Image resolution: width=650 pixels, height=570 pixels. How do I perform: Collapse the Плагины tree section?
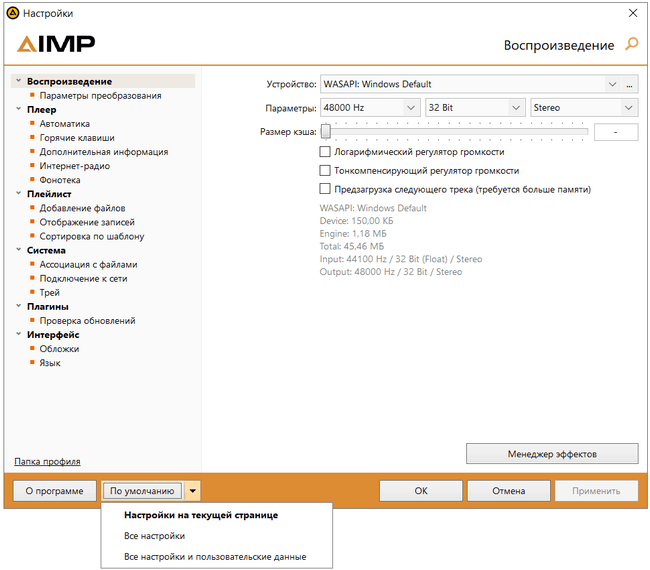point(18,306)
